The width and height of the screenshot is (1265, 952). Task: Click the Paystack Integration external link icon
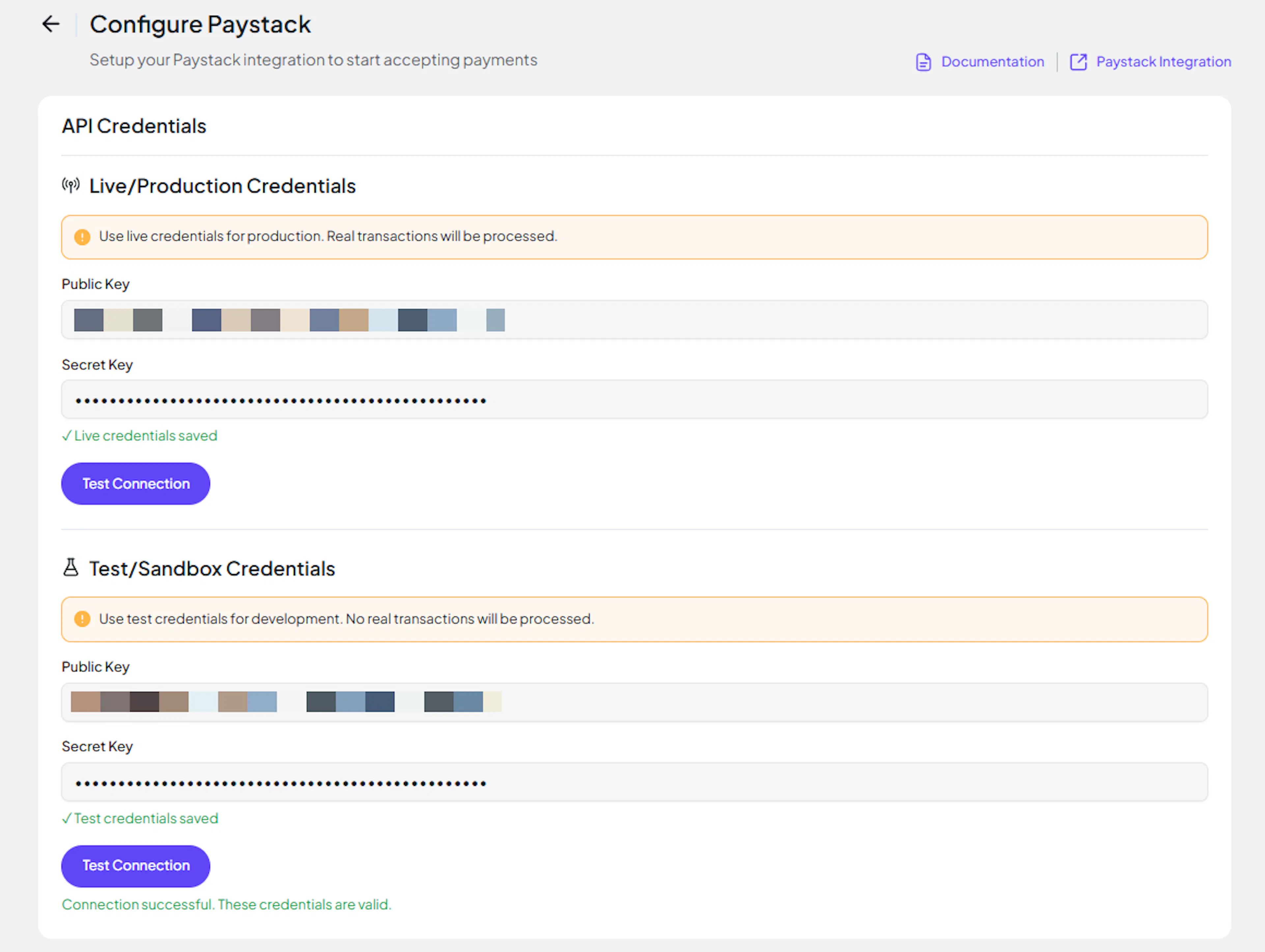click(1078, 62)
